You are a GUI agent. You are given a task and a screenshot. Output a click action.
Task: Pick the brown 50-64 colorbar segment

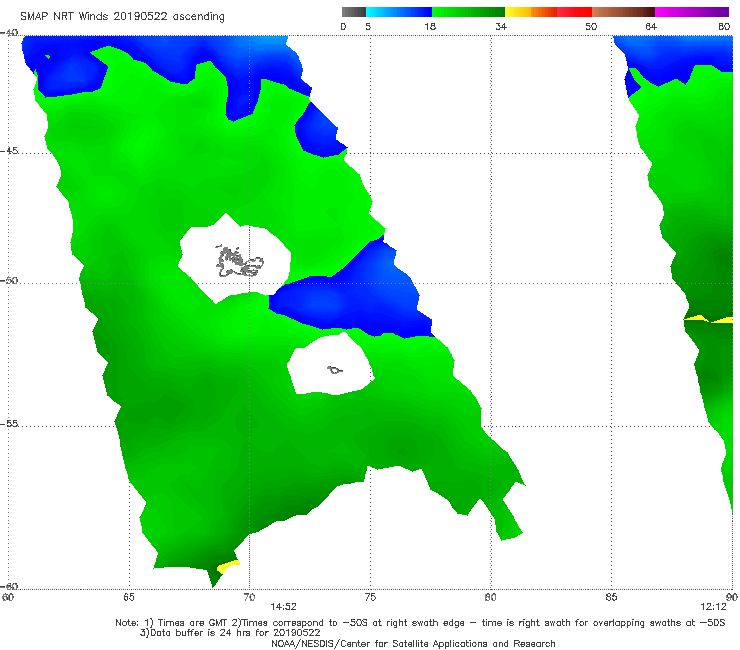pyautogui.click(x=623, y=12)
